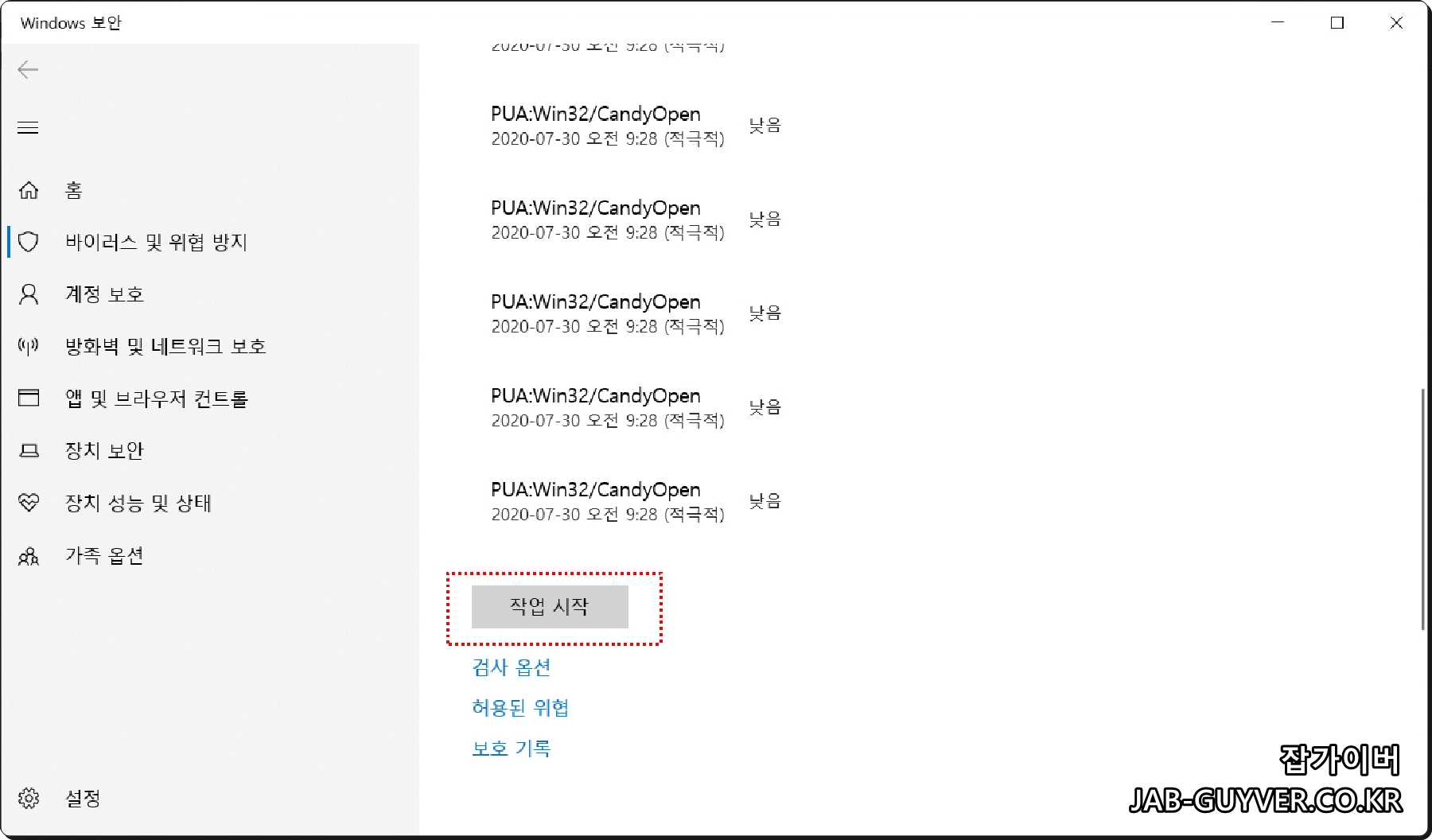The width and height of the screenshot is (1432, 840).
Task: Maximize the Windows 보안 window
Action: pyautogui.click(x=1337, y=22)
